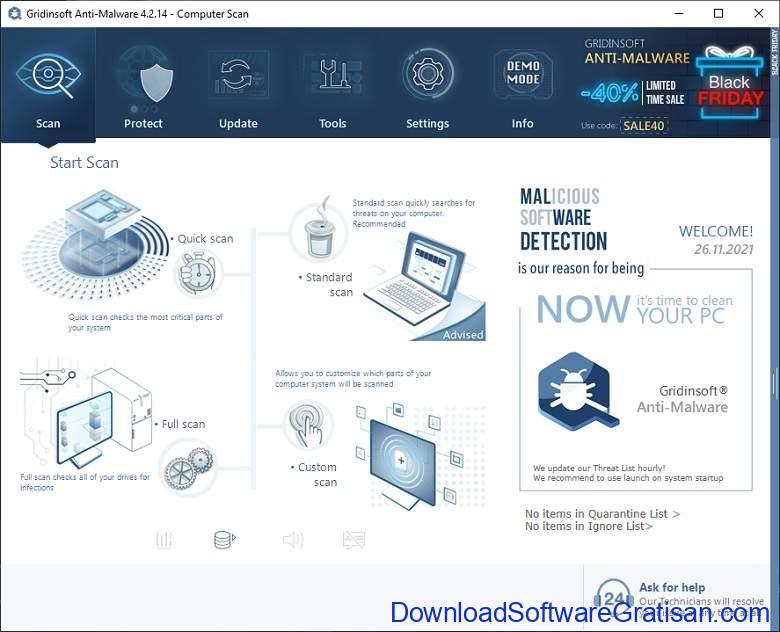Viewport: 780px width, 632px height.
Task: Click the Start Scan heading
Action: coord(84,163)
